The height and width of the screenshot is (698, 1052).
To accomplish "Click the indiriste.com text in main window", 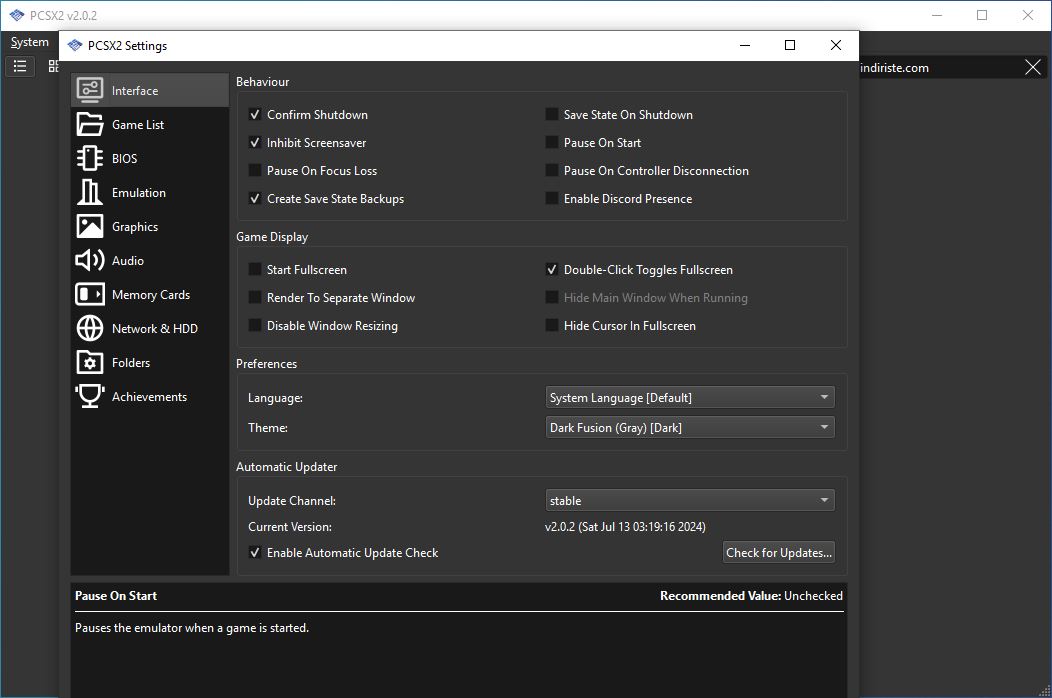I will pyautogui.click(x=894, y=68).
